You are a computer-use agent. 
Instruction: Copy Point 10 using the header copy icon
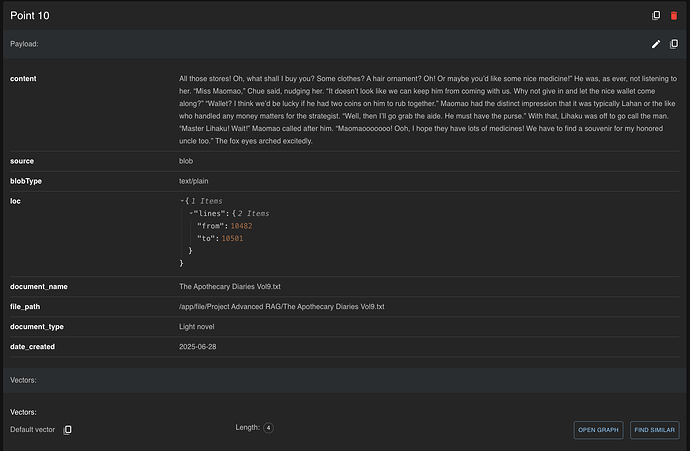tap(656, 15)
